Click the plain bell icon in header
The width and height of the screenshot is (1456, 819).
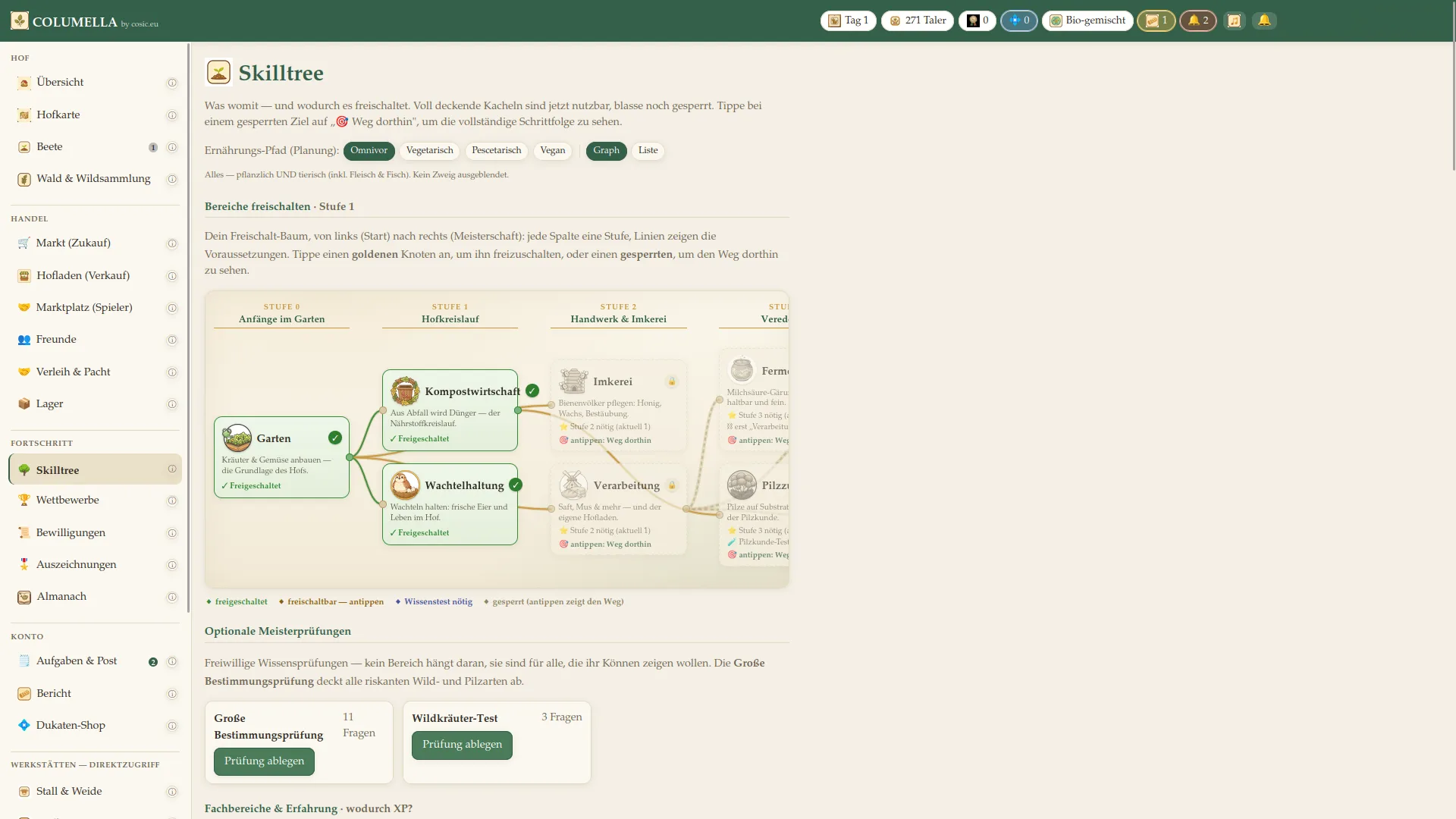click(1264, 20)
